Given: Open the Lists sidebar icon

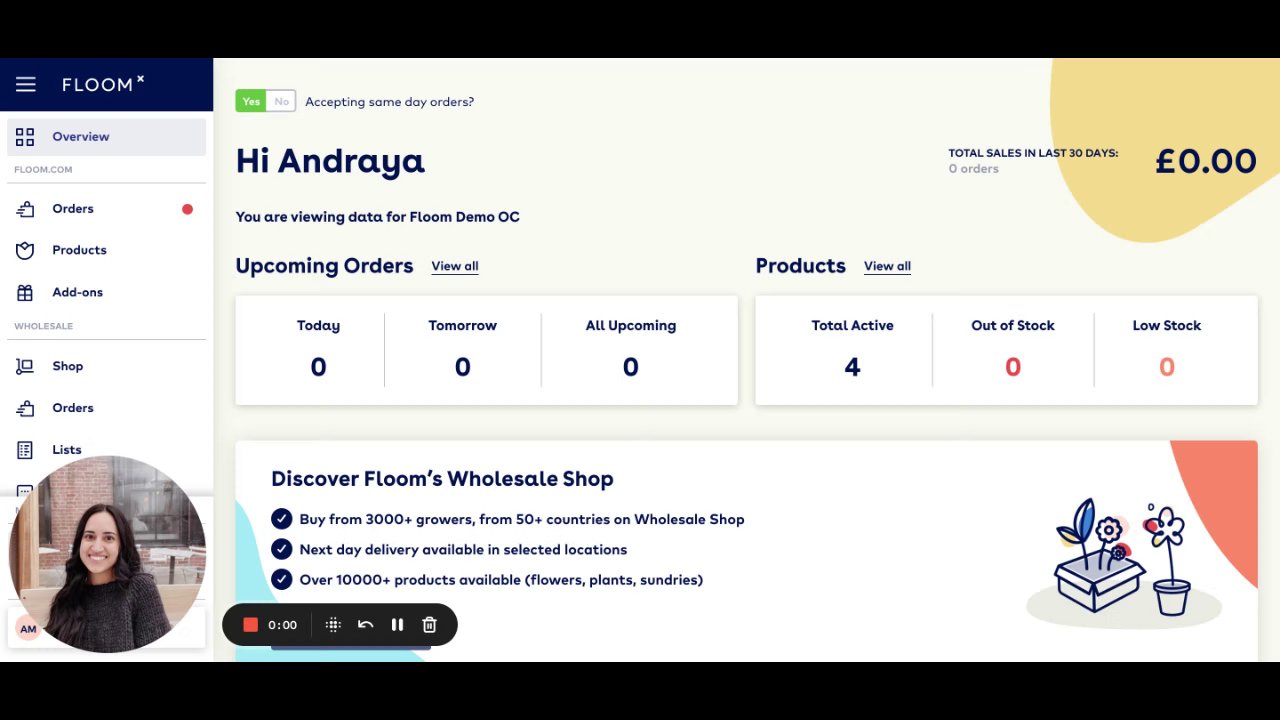Looking at the screenshot, I should (25, 450).
